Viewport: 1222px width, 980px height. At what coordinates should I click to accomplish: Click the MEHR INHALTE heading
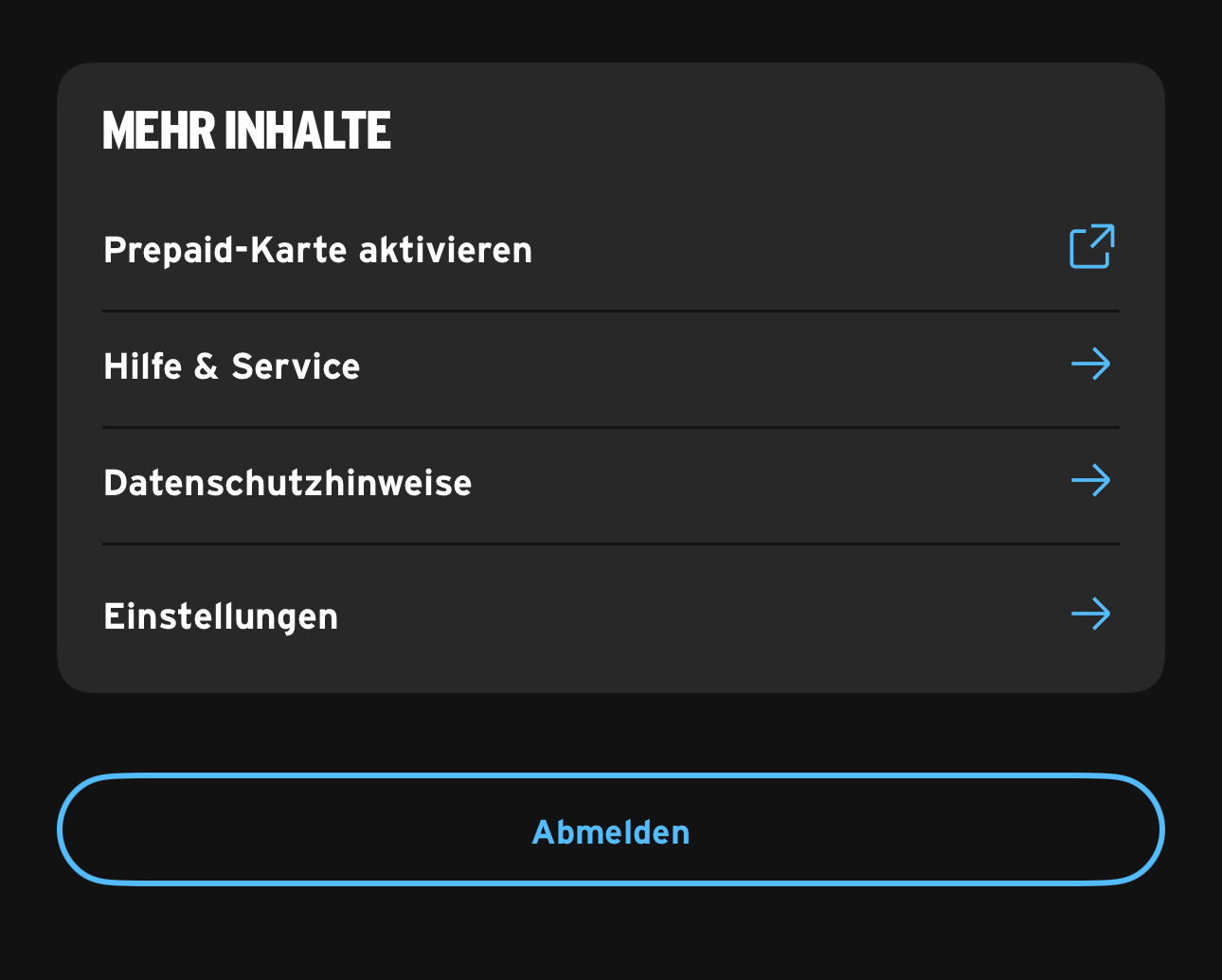pos(246,131)
